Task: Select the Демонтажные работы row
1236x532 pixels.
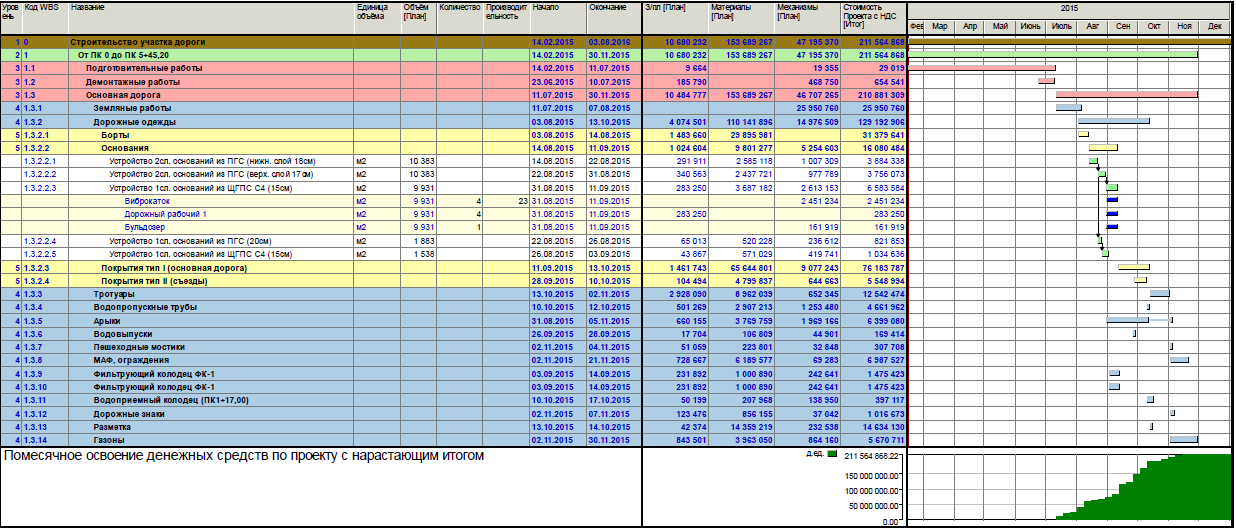Action: click(454, 81)
